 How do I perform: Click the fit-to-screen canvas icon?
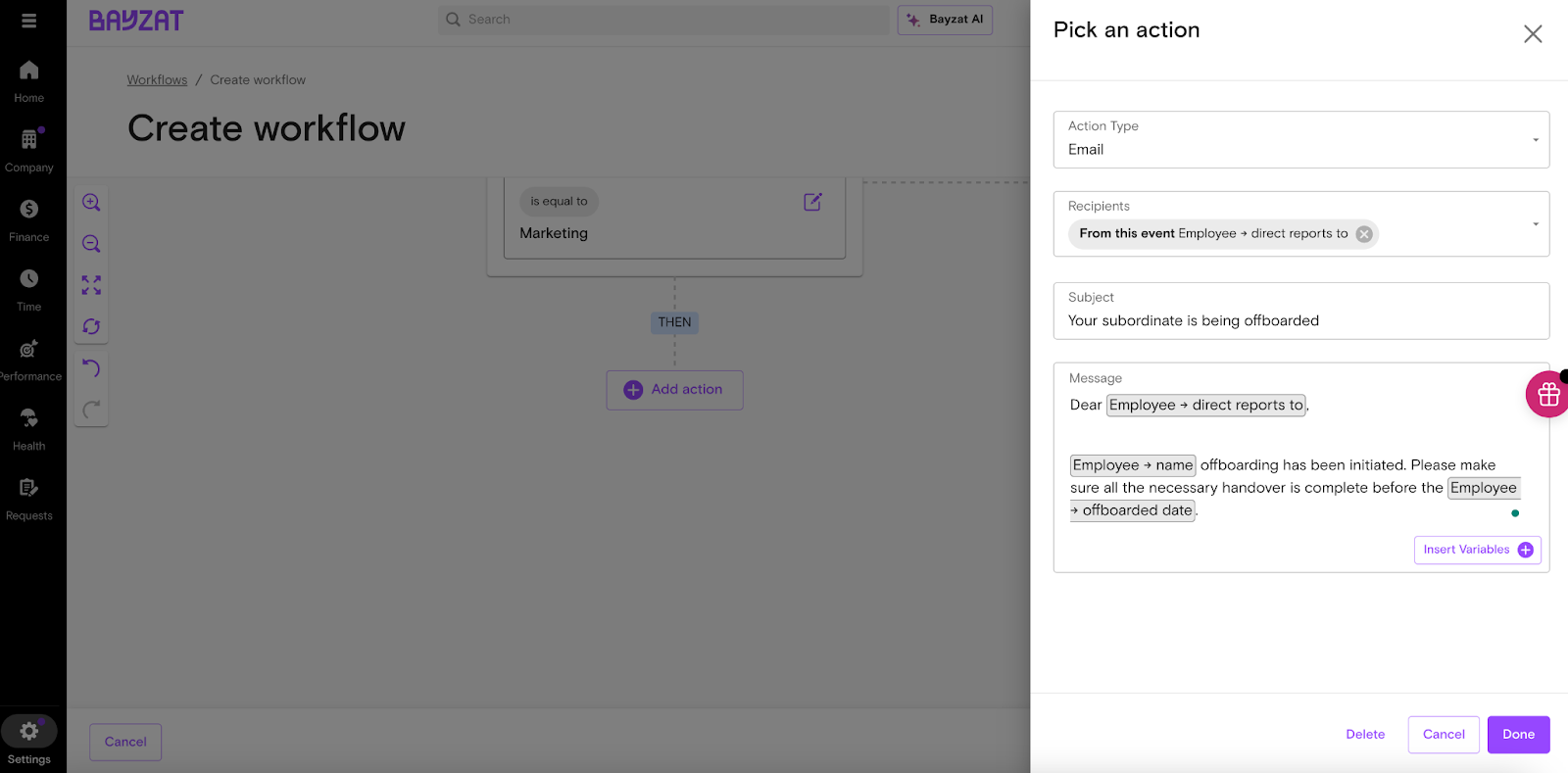[x=91, y=285]
